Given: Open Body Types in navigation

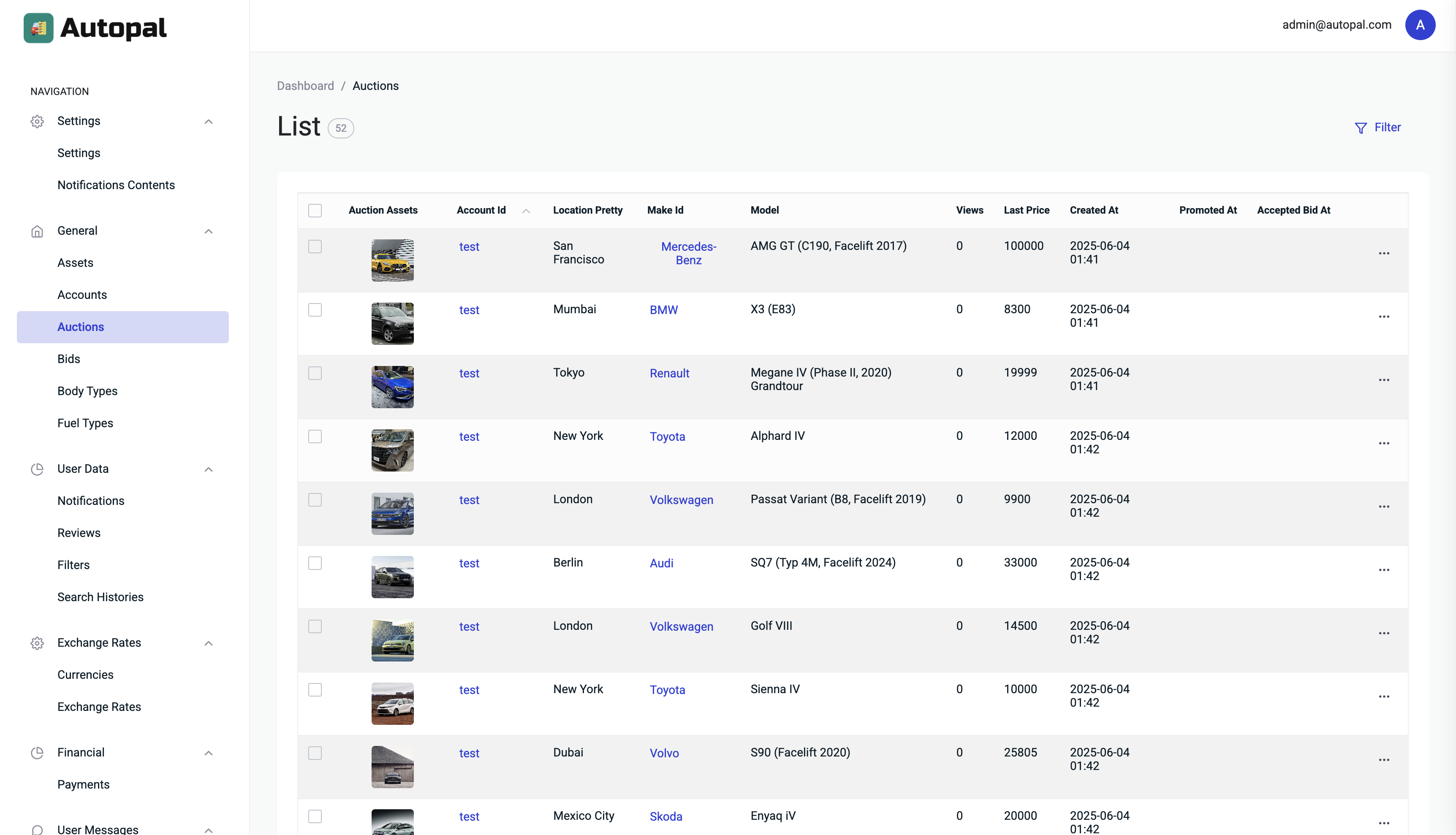Looking at the screenshot, I should coord(87,391).
